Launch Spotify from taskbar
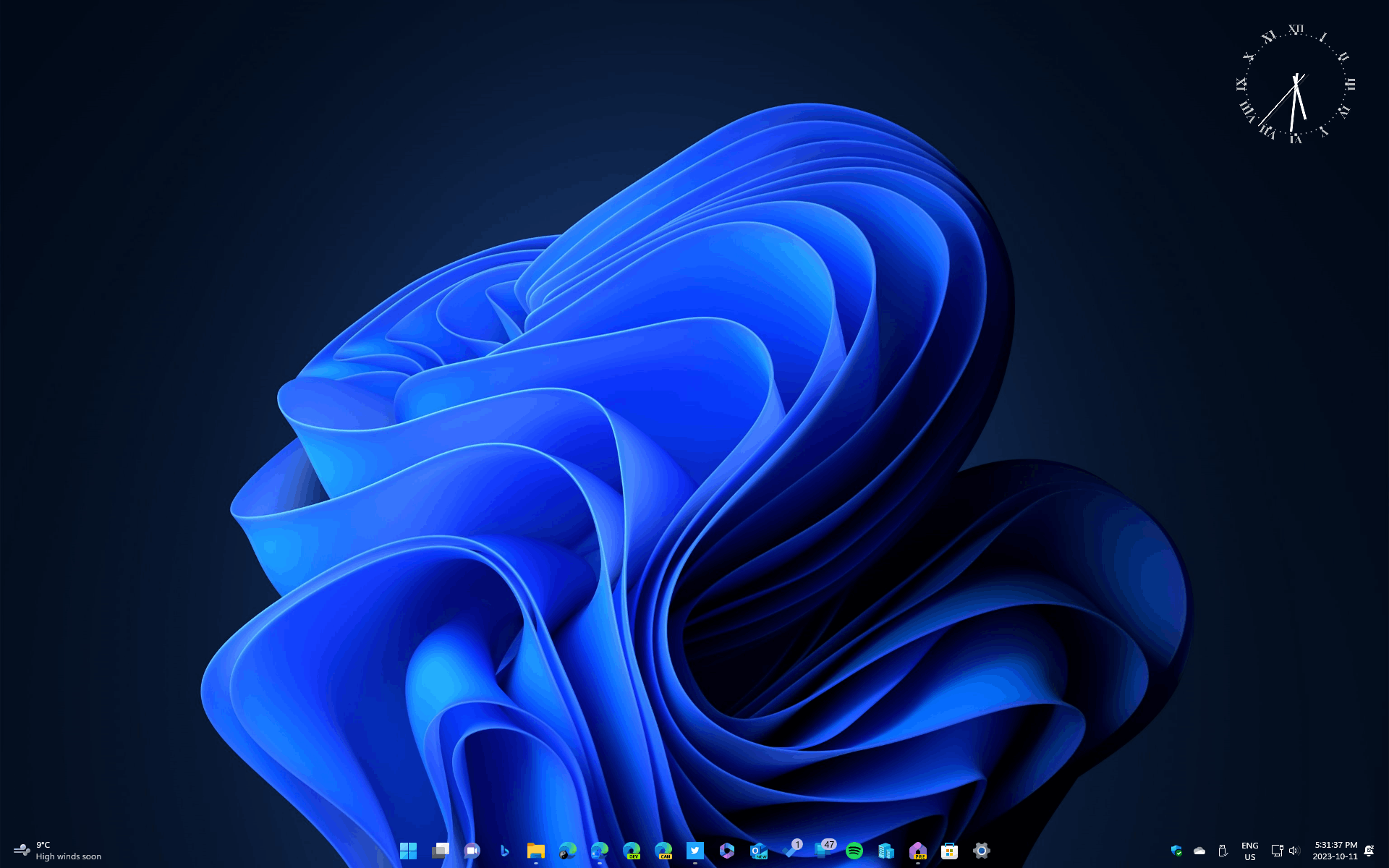Image resolution: width=1389 pixels, height=868 pixels. [x=854, y=851]
